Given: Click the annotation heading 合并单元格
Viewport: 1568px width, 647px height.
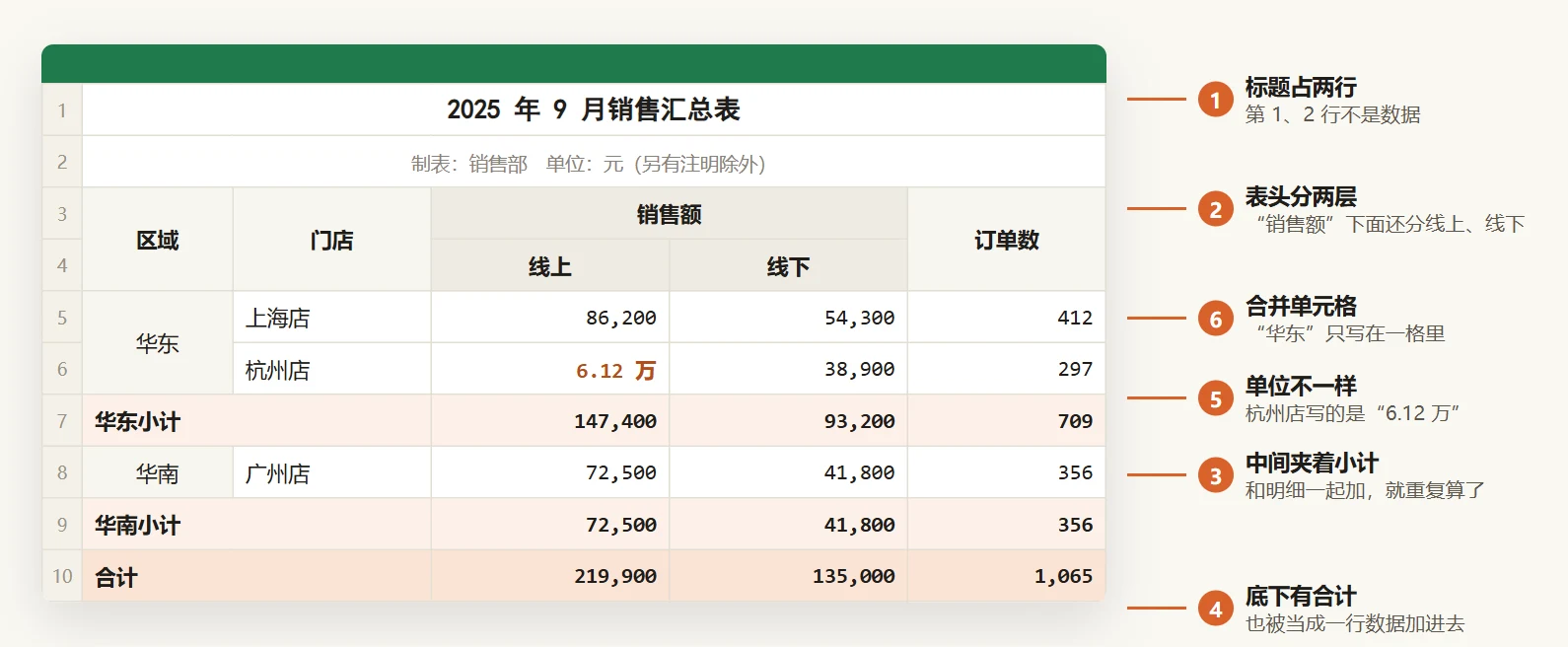Looking at the screenshot, I should (x=1301, y=306).
